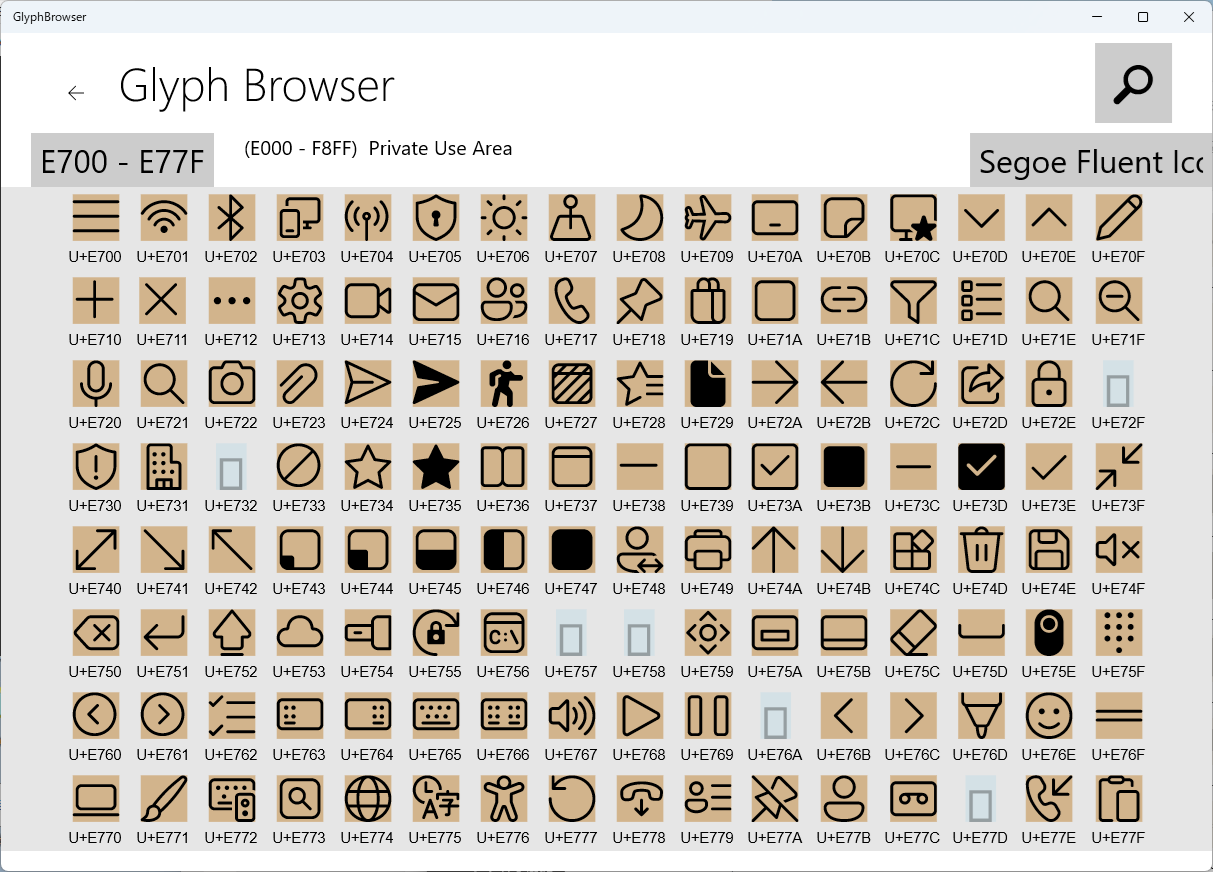Select the filled checkbox glyph U+E73D

coord(980,467)
